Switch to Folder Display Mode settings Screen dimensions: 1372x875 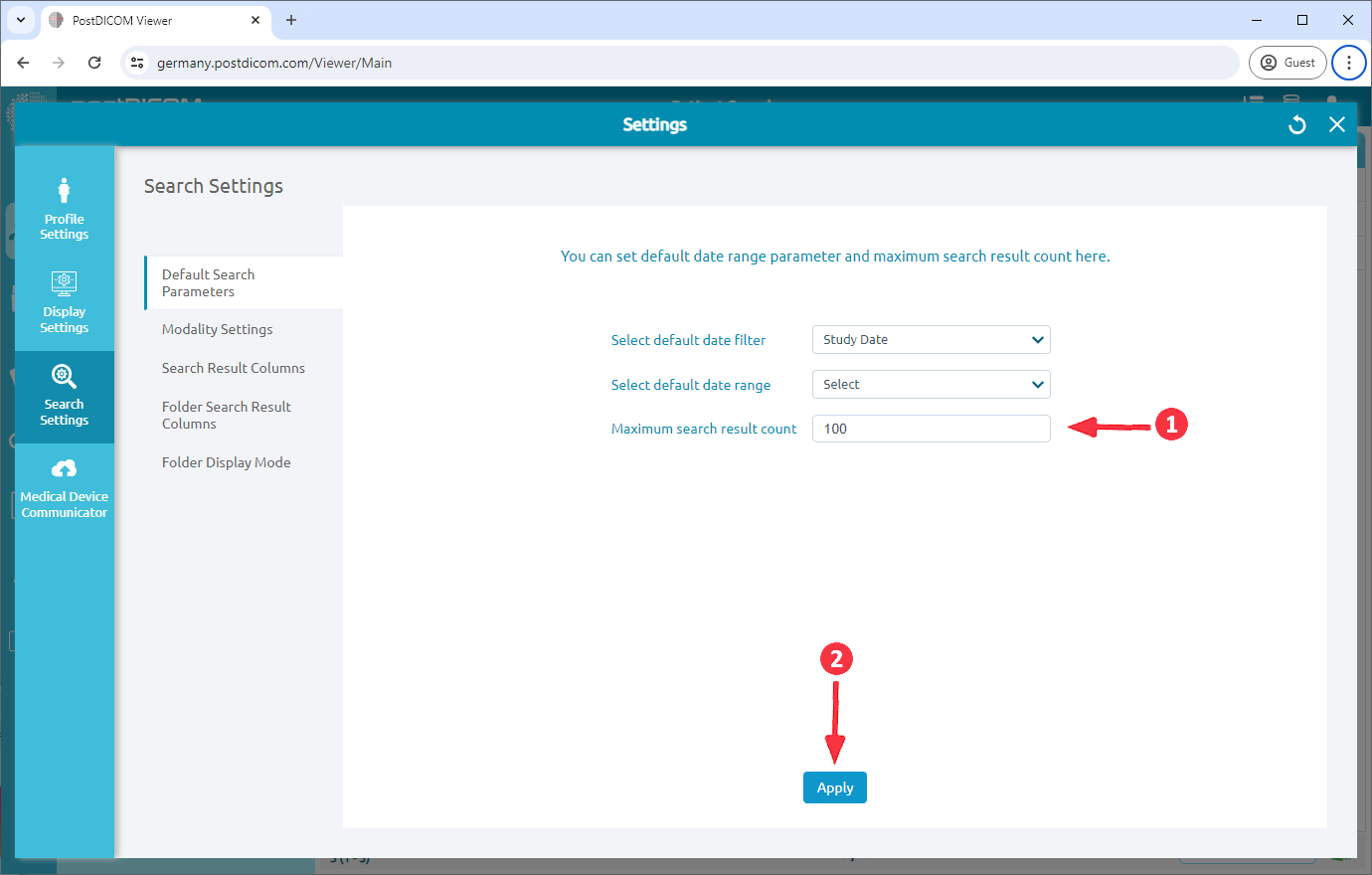[226, 461]
